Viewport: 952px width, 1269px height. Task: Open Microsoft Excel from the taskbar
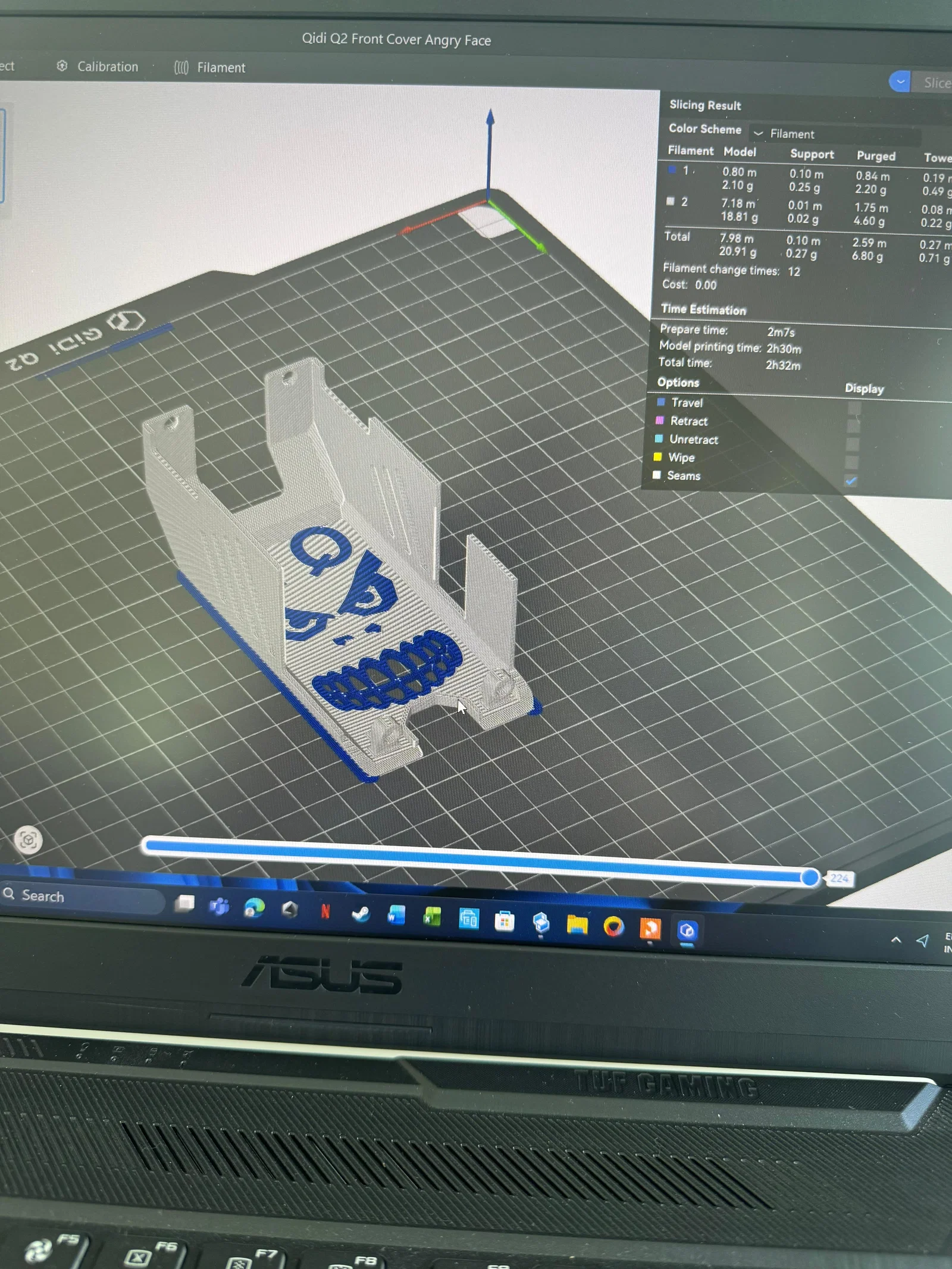click(432, 917)
